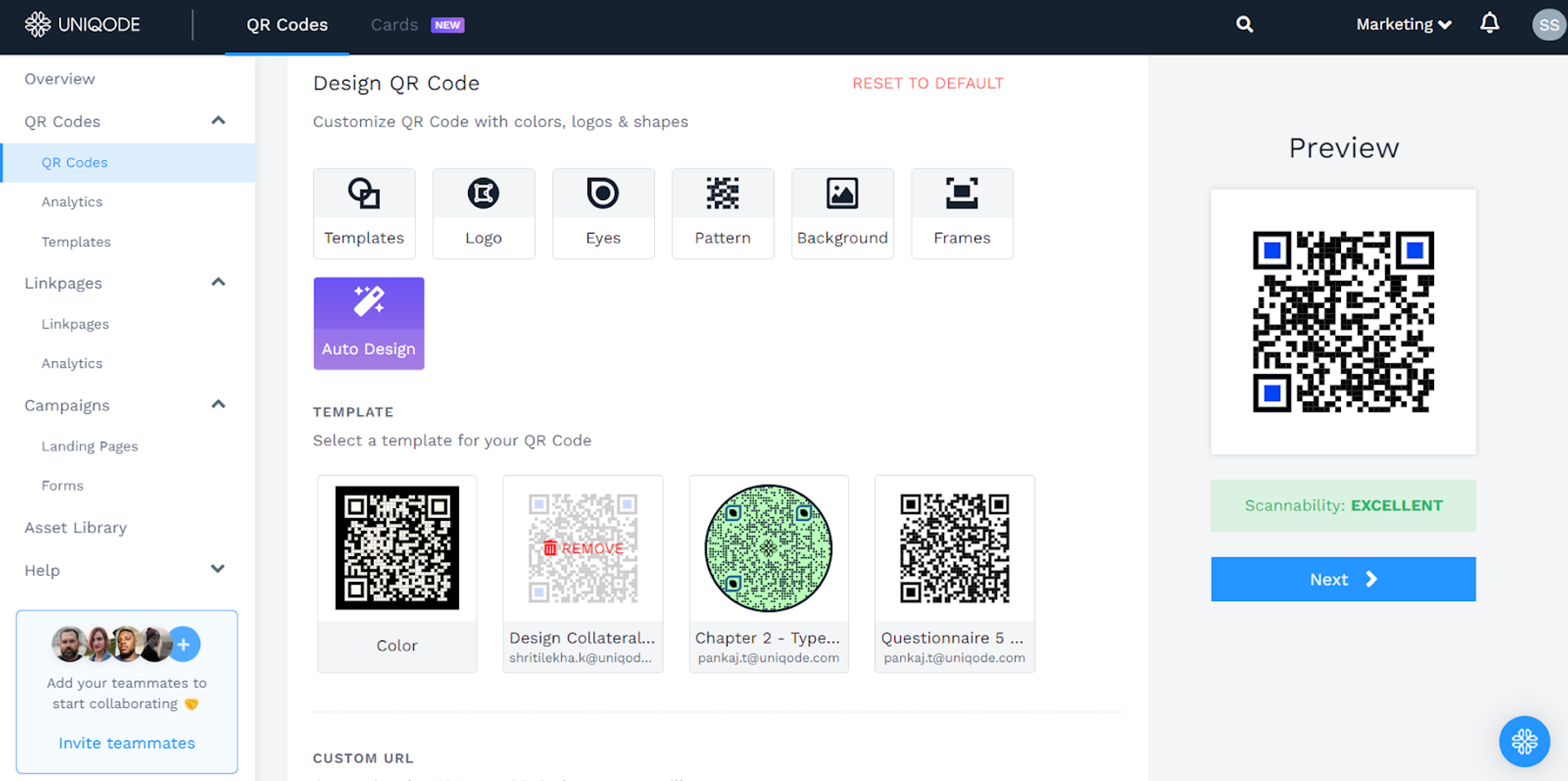Open Forms in the sidebar
Image resolution: width=1568 pixels, height=781 pixels.
[63, 485]
